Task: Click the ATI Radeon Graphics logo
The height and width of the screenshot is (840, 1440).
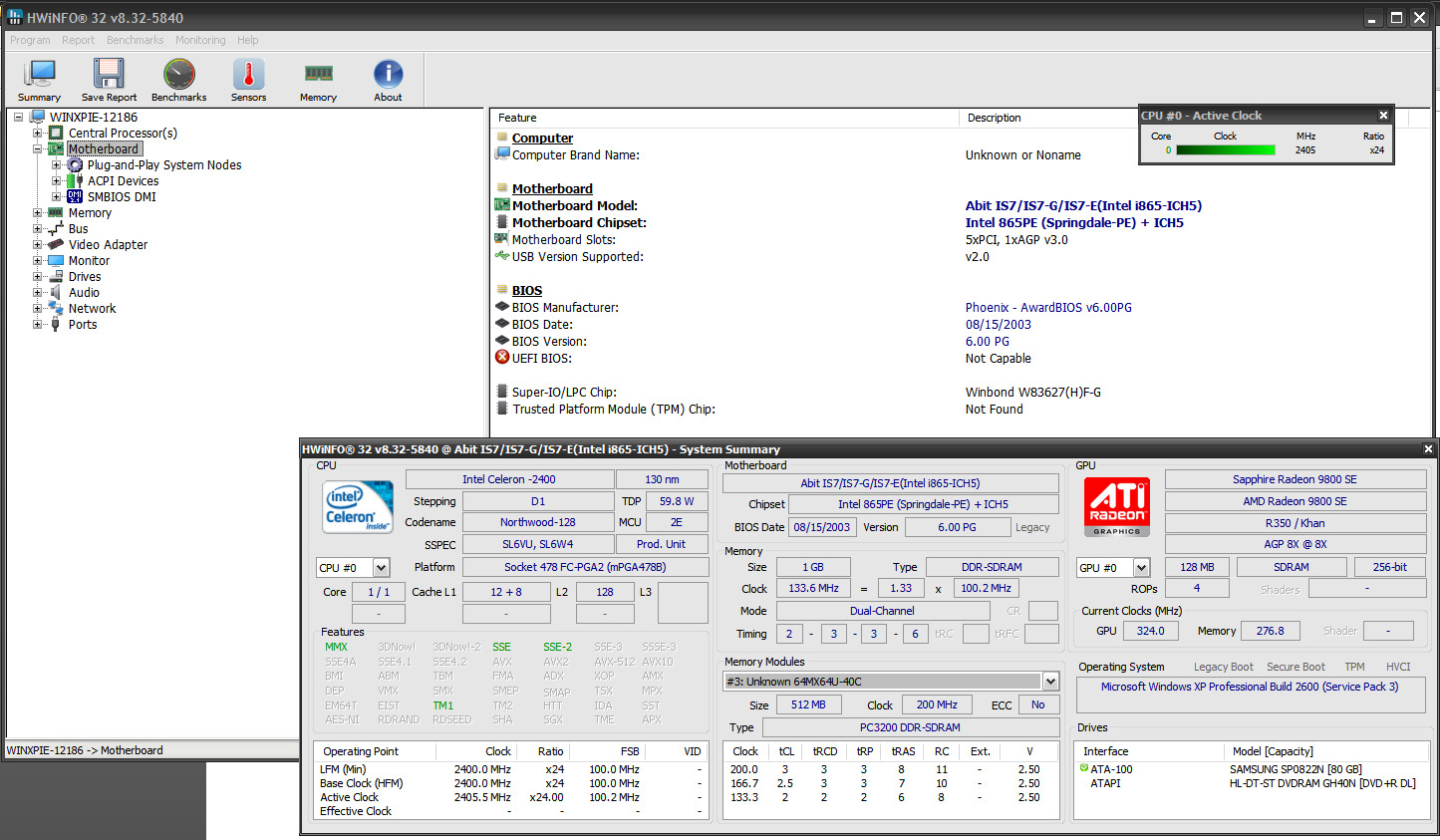Action: point(1117,506)
